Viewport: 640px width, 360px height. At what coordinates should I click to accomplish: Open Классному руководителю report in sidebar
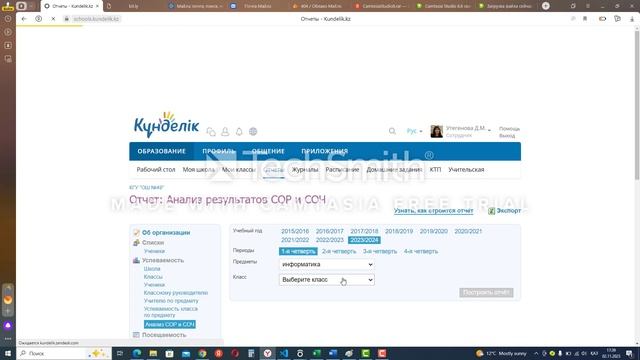(x=176, y=293)
